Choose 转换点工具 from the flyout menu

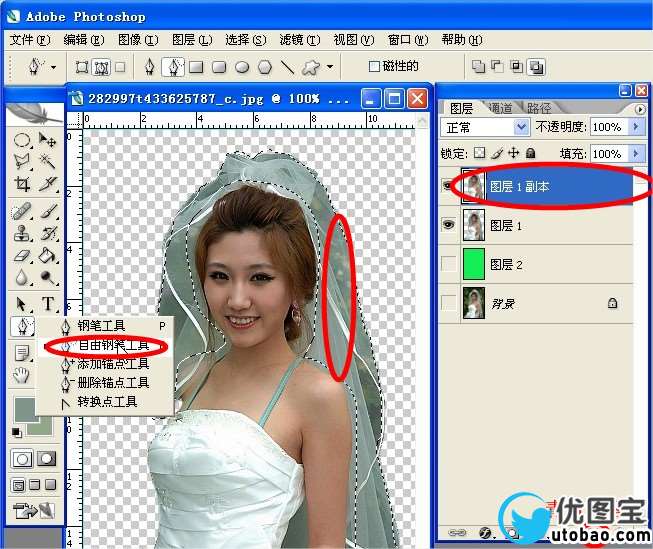pos(107,401)
